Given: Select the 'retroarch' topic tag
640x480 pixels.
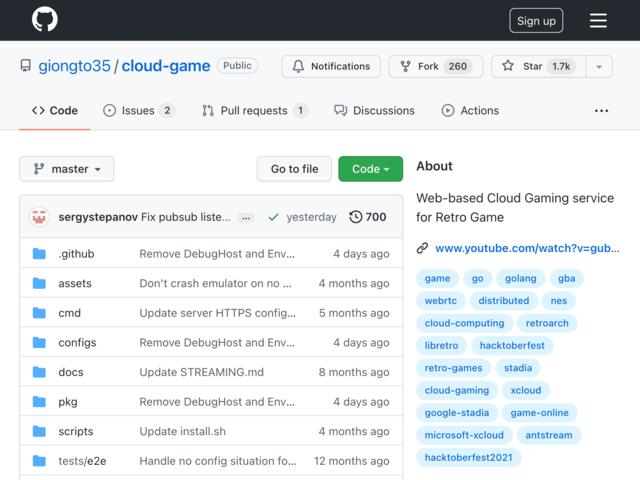Looking at the screenshot, I should 547,323.
